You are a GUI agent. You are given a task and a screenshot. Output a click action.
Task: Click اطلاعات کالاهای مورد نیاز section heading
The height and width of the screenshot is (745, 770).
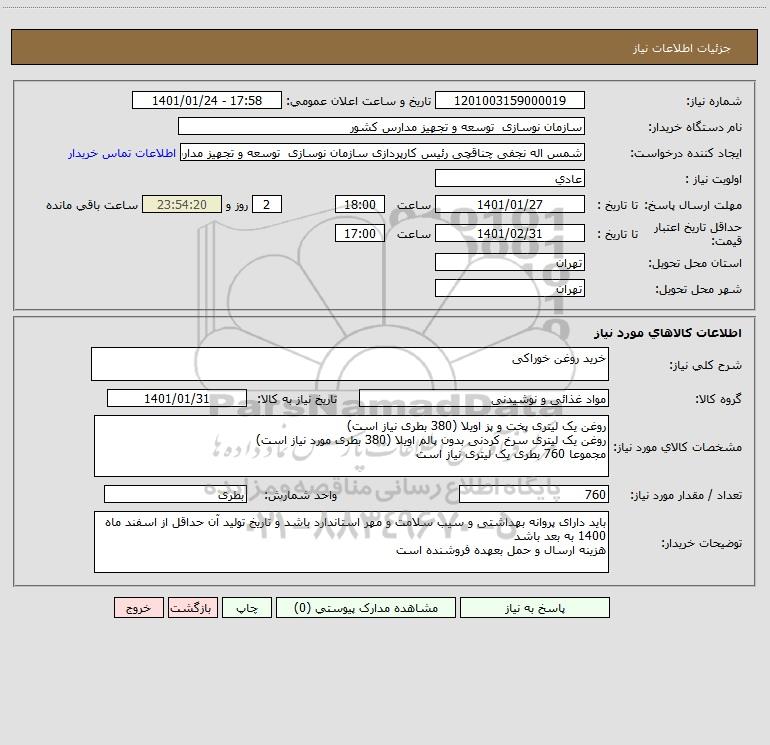[x=667, y=333]
